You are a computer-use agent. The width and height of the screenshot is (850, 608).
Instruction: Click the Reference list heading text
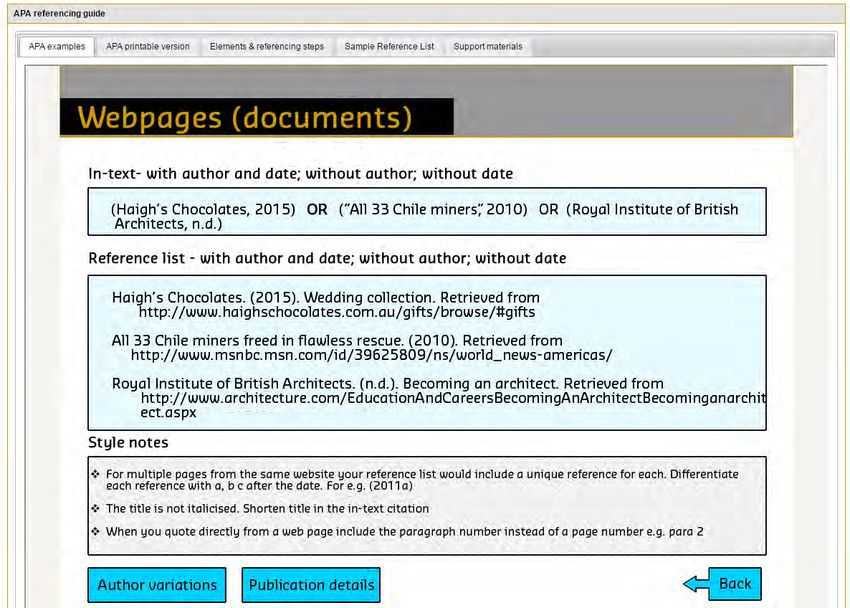tap(327, 258)
